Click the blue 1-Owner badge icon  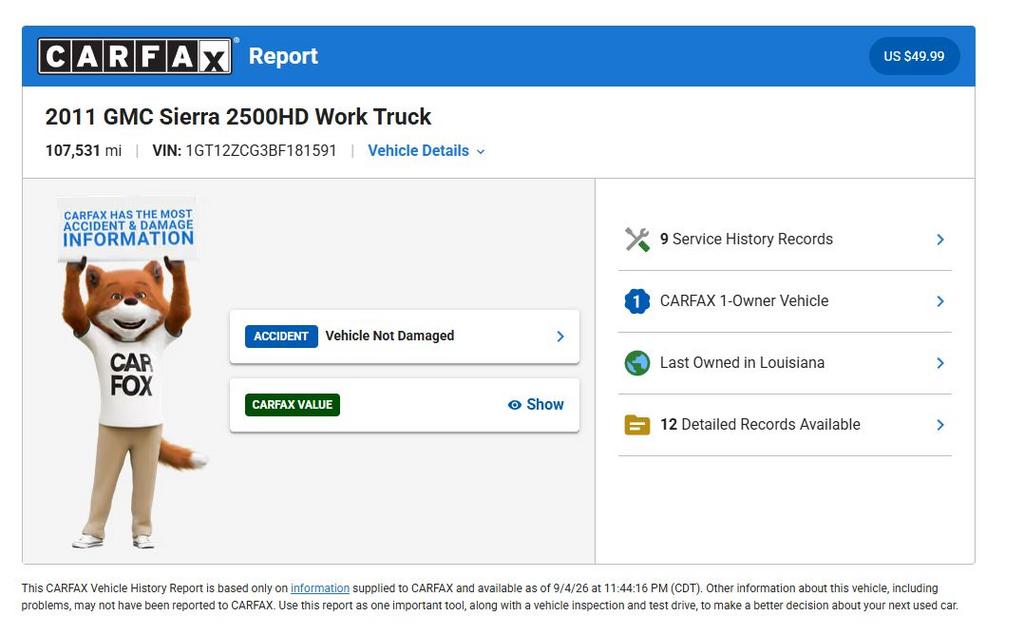637,301
